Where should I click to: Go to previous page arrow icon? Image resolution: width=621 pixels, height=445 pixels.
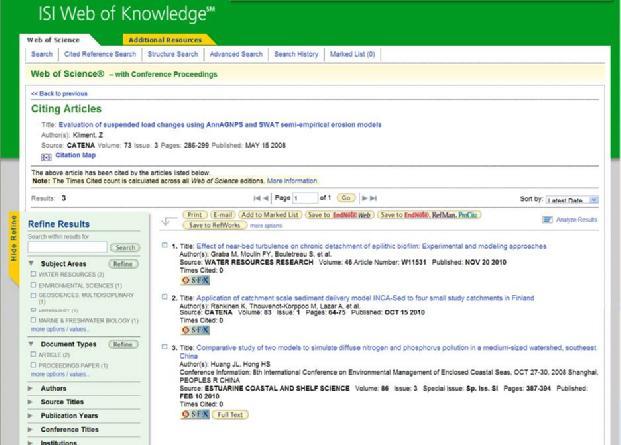pos(266,198)
